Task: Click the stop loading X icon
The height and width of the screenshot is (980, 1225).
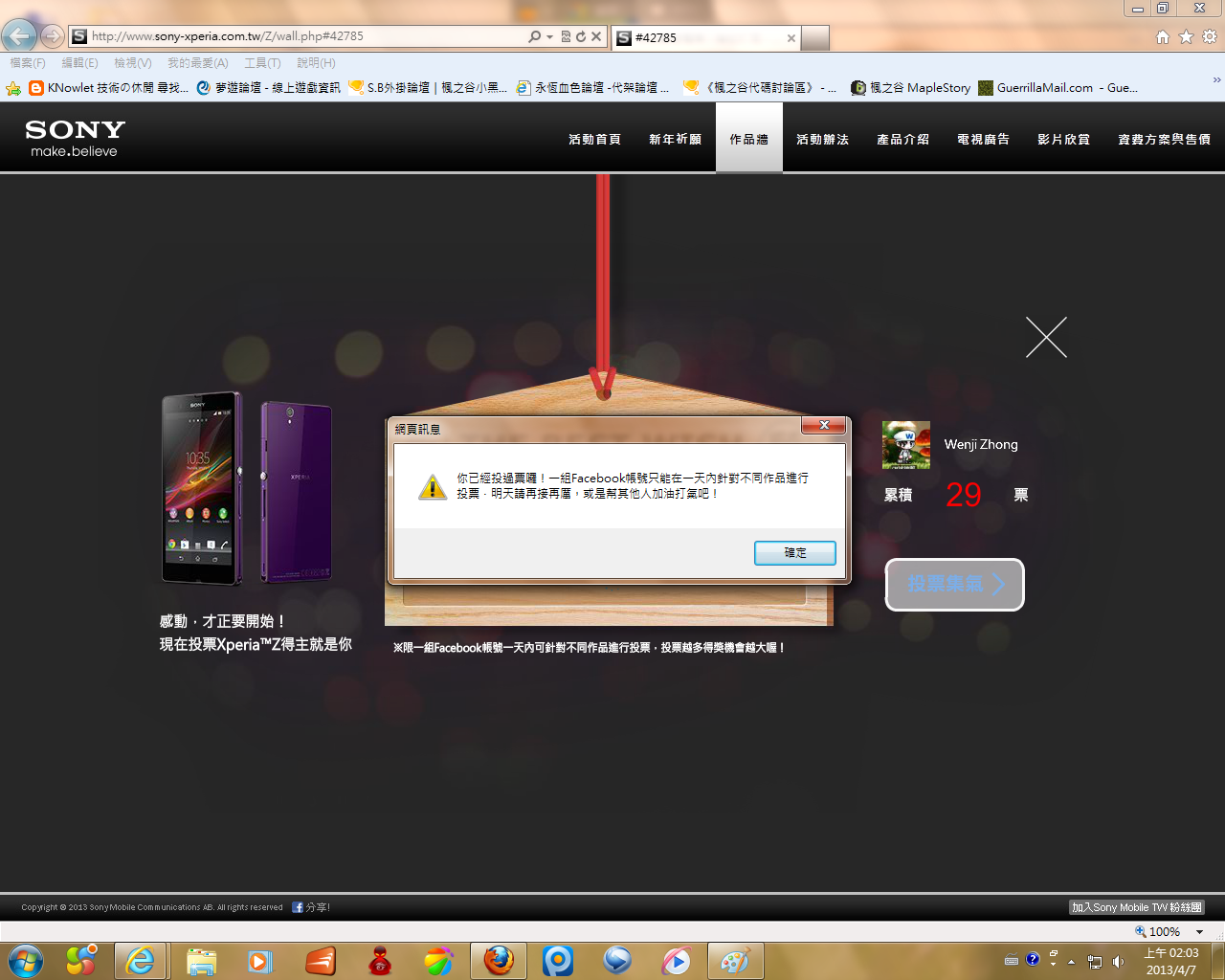Action: tap(596, 36)
